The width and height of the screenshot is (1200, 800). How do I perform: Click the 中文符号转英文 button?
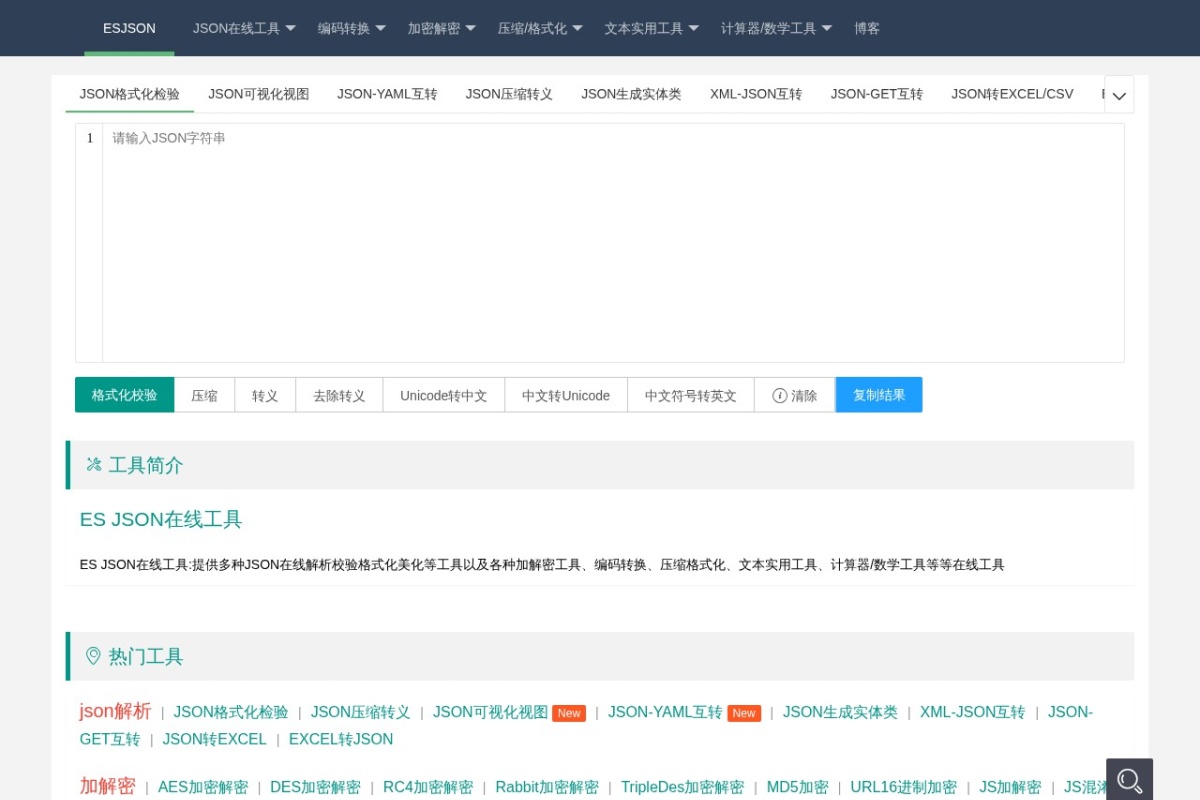click(691, 395)
